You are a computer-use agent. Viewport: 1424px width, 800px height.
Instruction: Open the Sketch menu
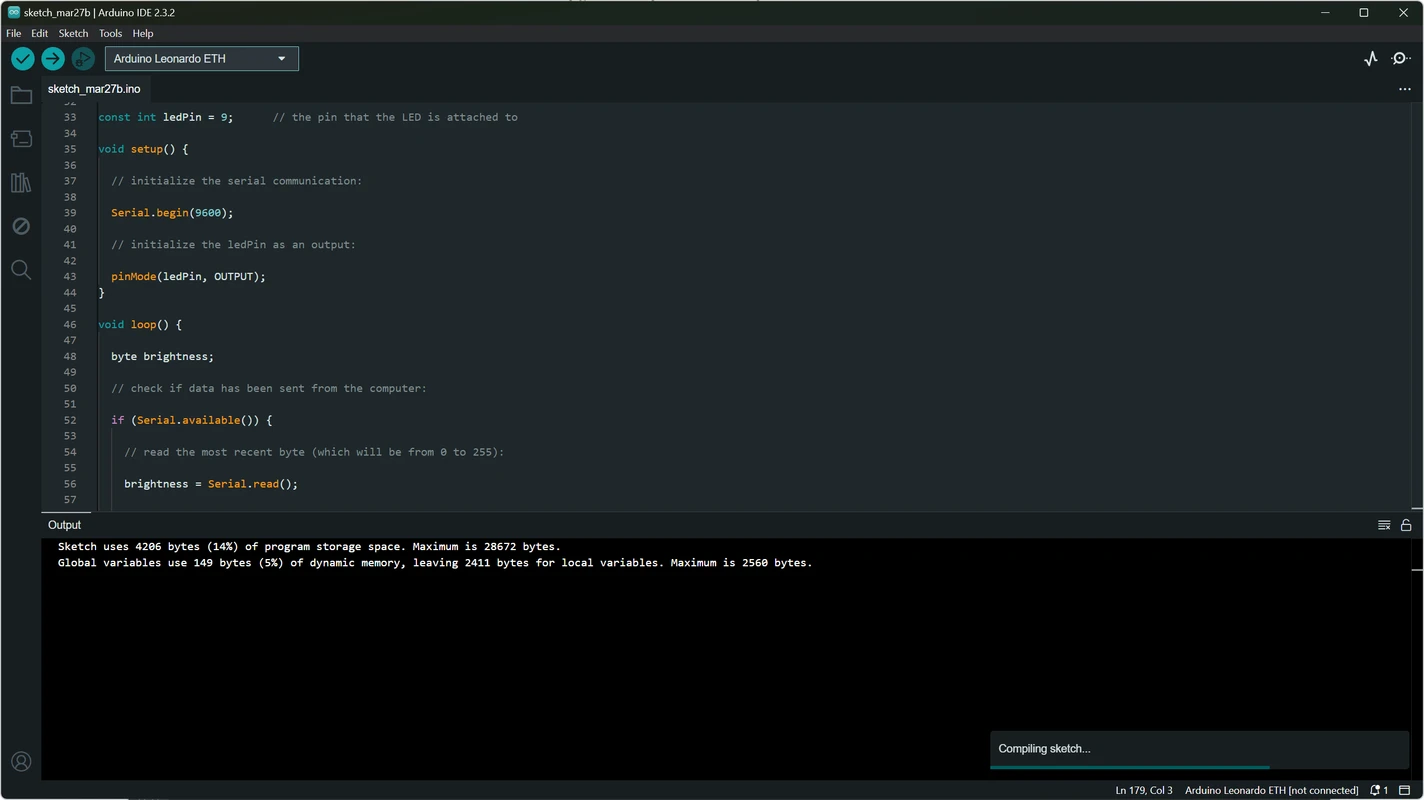point(73,33)
